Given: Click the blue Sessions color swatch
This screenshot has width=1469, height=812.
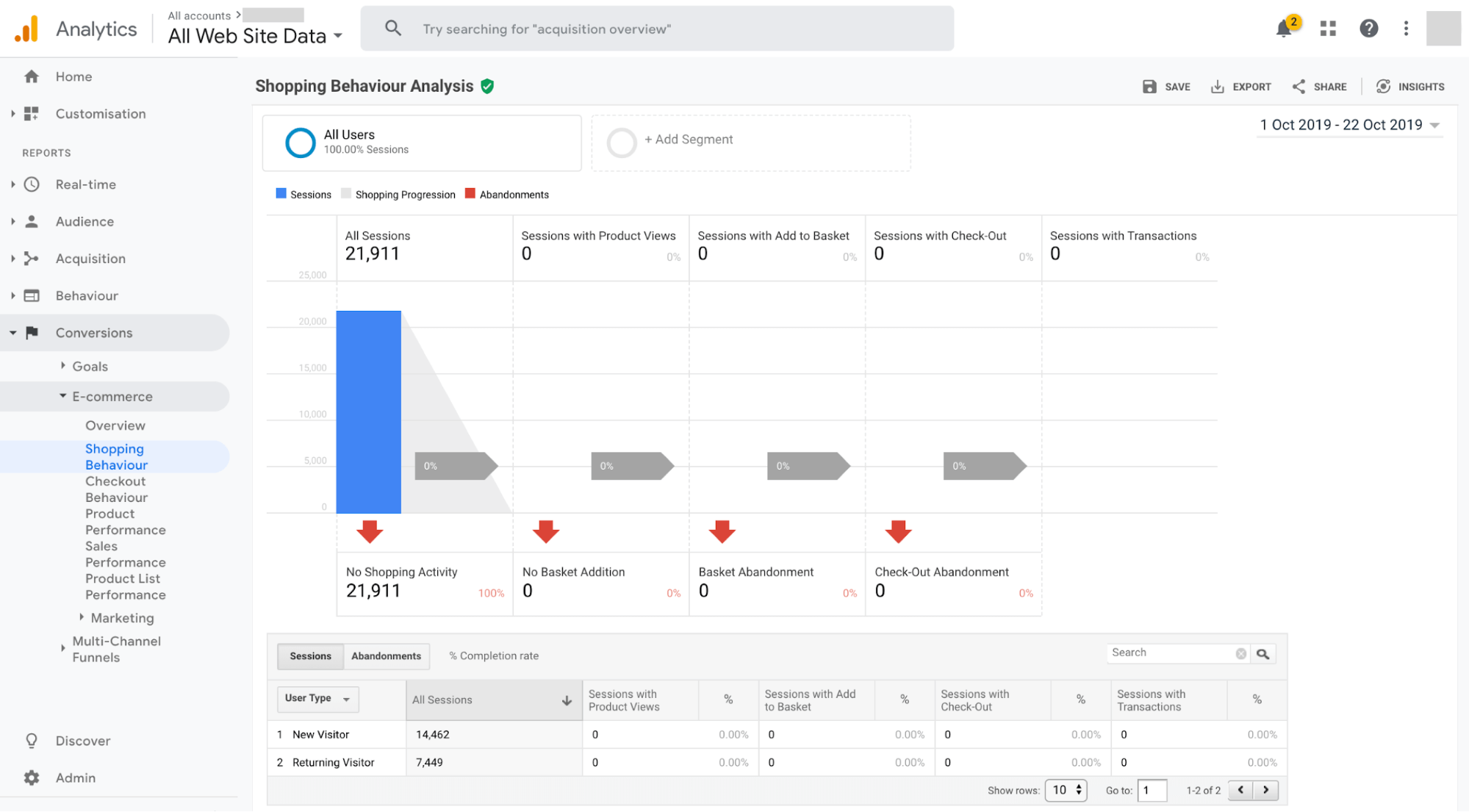Looking at the screenshot, I should 280,193.
